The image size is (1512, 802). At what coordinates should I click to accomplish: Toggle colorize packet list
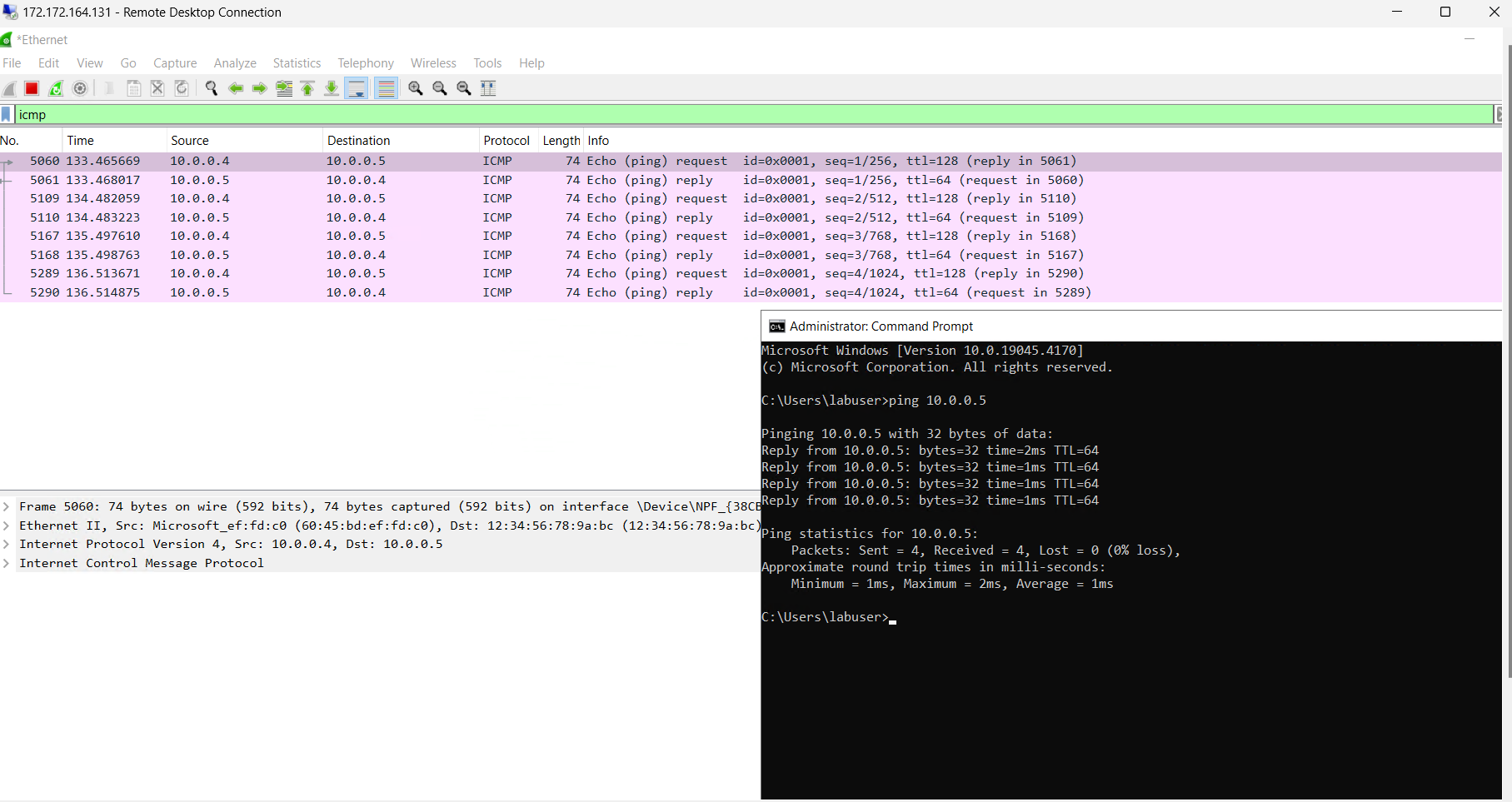386,88
